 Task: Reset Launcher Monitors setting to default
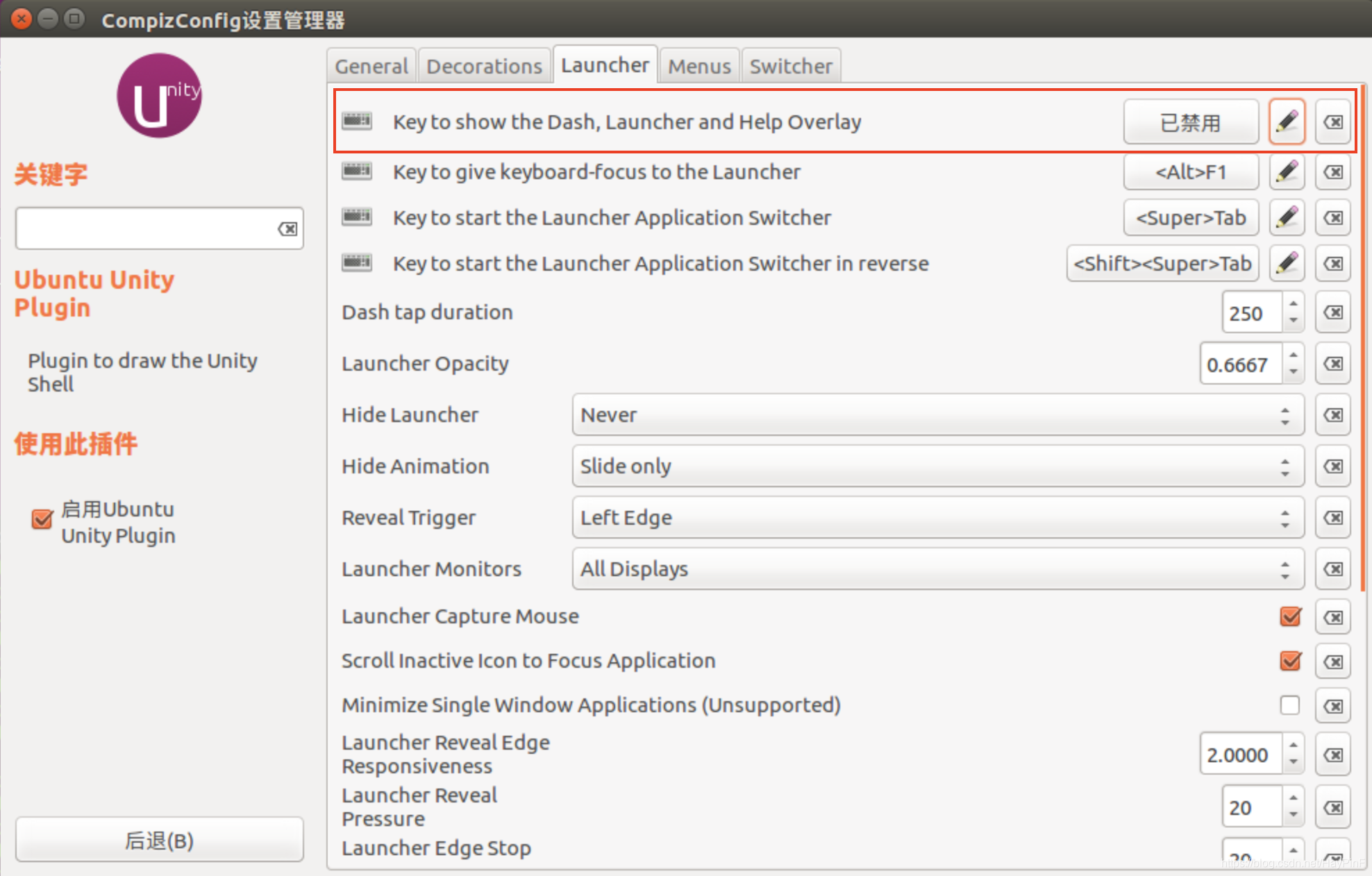pyautogui.click(x=1332, y=569)
